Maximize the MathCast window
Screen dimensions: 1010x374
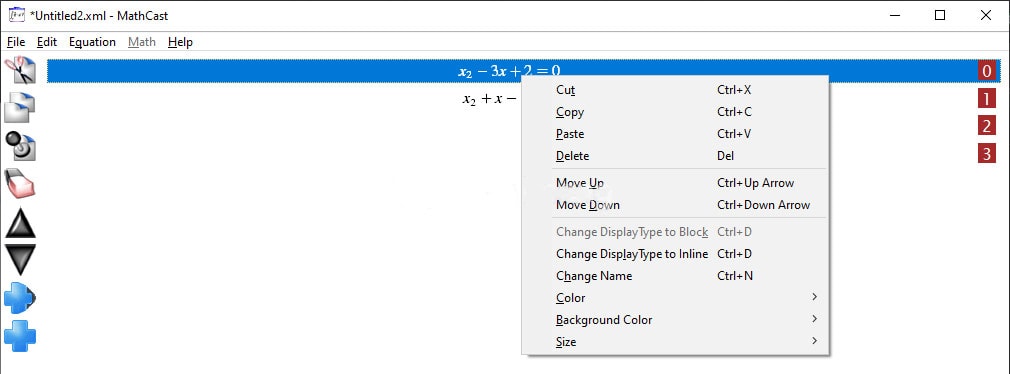pos(940,15)
